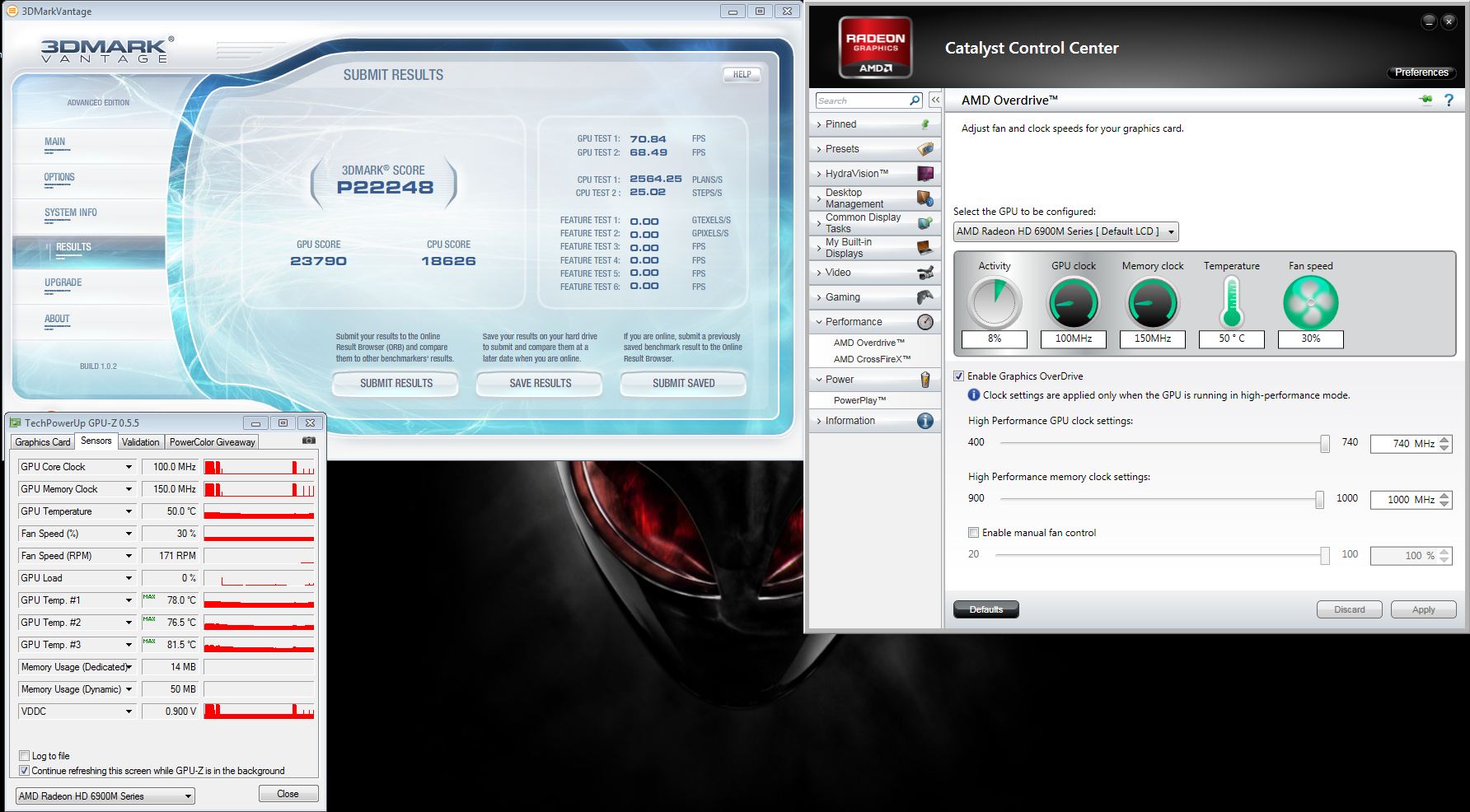Click SAVE RESULTS button in 3DMark
Screen dimensions: 1470x812
(541, 384)
